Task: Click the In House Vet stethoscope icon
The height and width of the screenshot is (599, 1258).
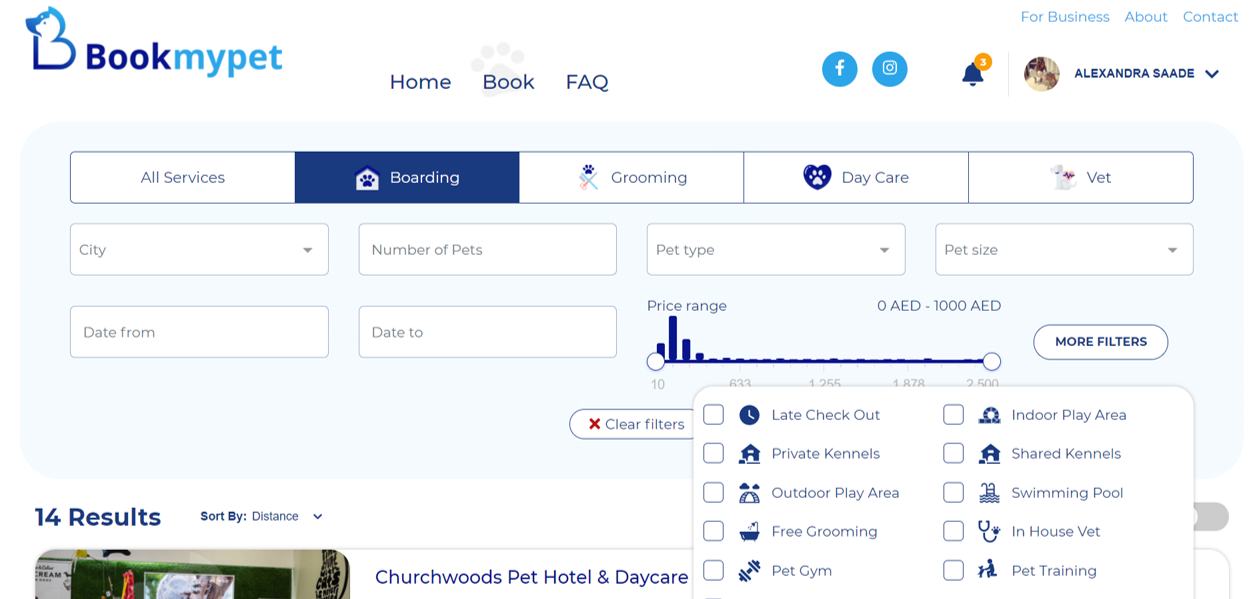Action: click(x=989, y=532)
